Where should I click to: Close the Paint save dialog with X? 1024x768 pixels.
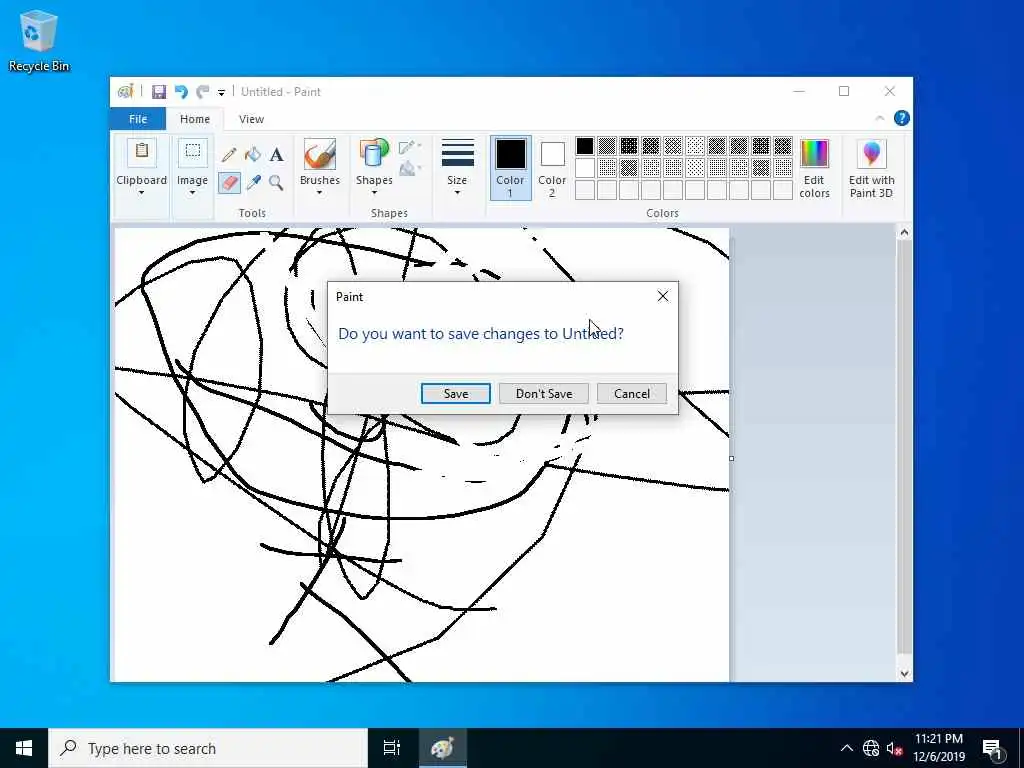[663, 296]
